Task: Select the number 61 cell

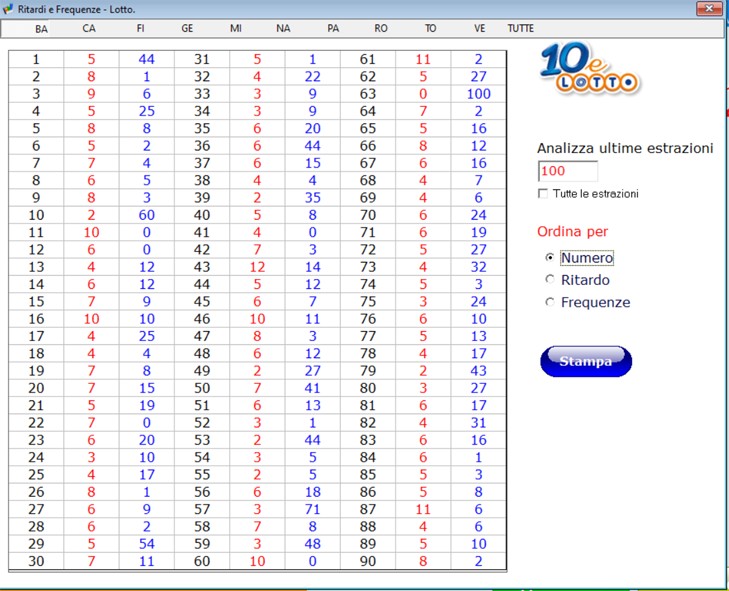Action: [x=368, y=60]
